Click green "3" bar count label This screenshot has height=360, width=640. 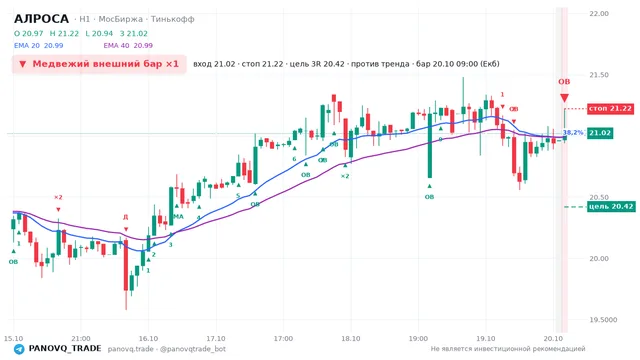click(171, 244)
